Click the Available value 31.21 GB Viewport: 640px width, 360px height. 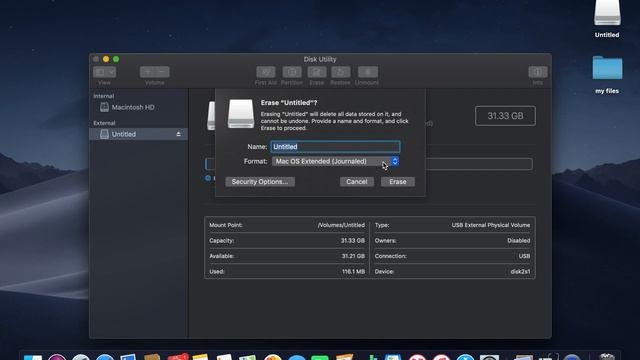[353, 256]
